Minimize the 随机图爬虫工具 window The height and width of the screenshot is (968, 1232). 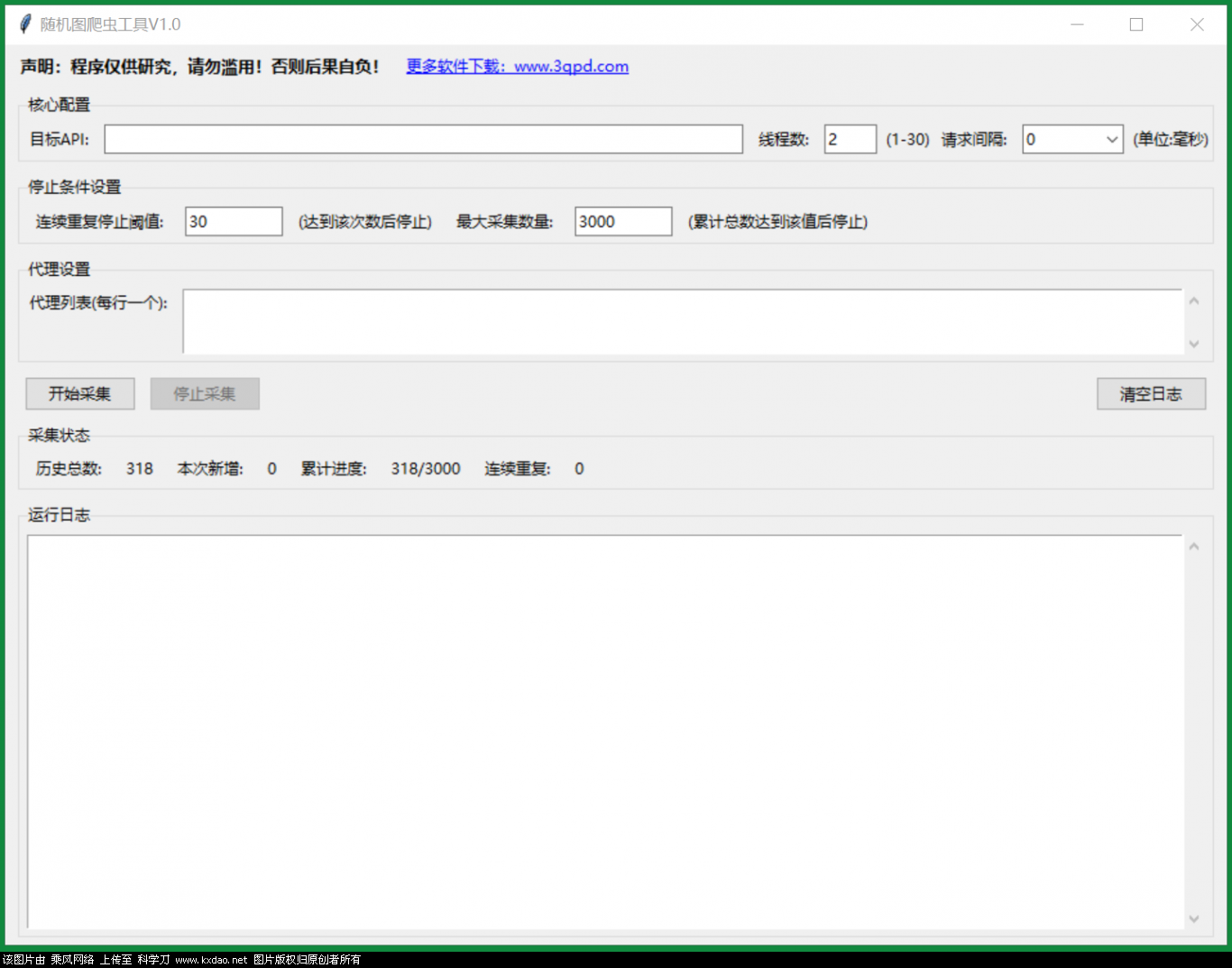[x=1077, y=24]
